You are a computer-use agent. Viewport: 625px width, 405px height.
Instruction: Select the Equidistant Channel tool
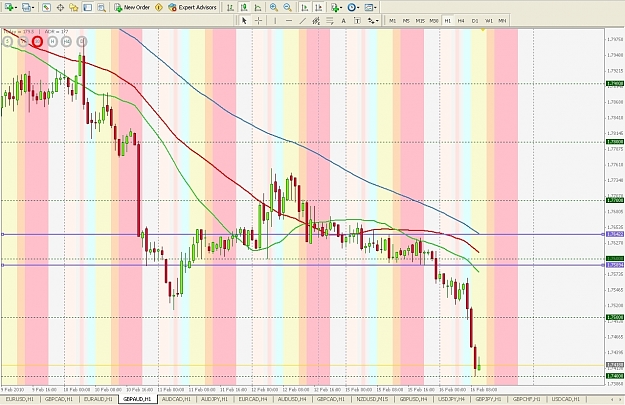tap(316, 21)
